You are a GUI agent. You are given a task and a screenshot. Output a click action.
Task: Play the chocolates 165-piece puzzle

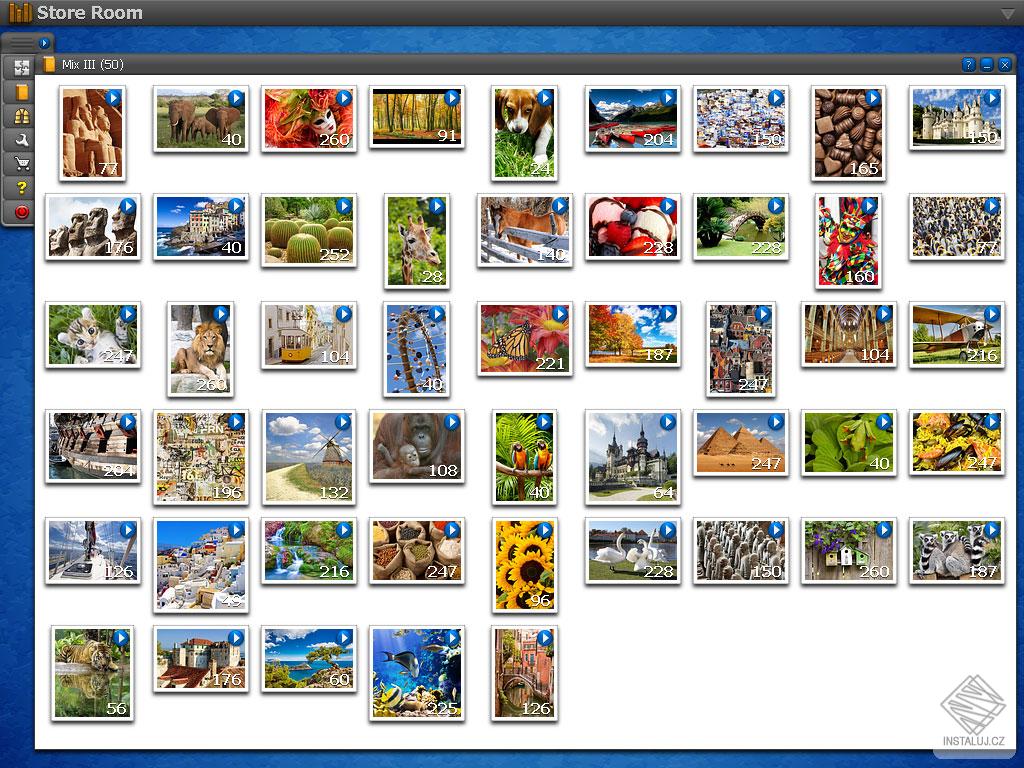(872, 98)
